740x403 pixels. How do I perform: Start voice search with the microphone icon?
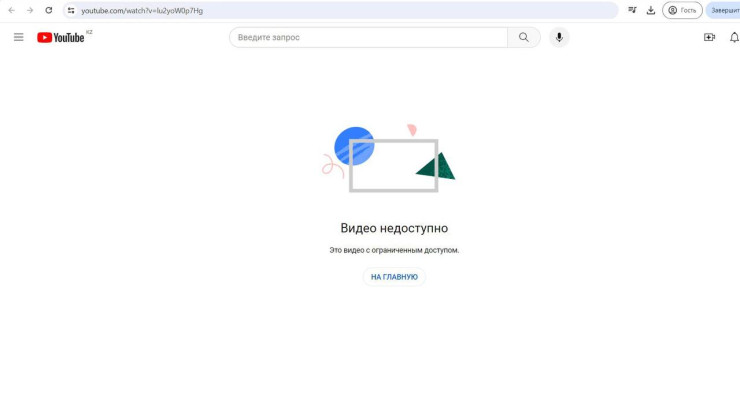559,37
